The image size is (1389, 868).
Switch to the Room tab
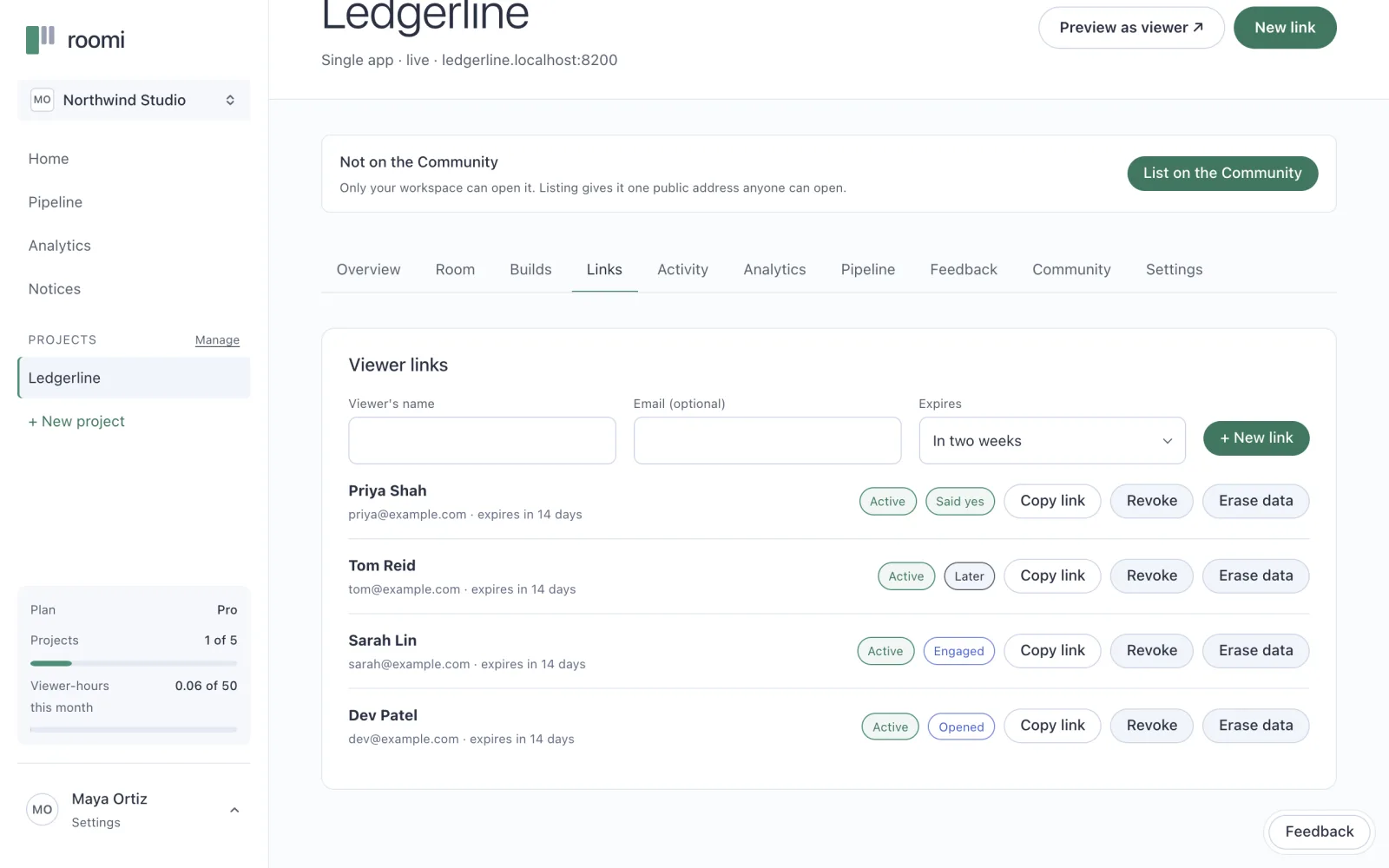tap(455, 269)
